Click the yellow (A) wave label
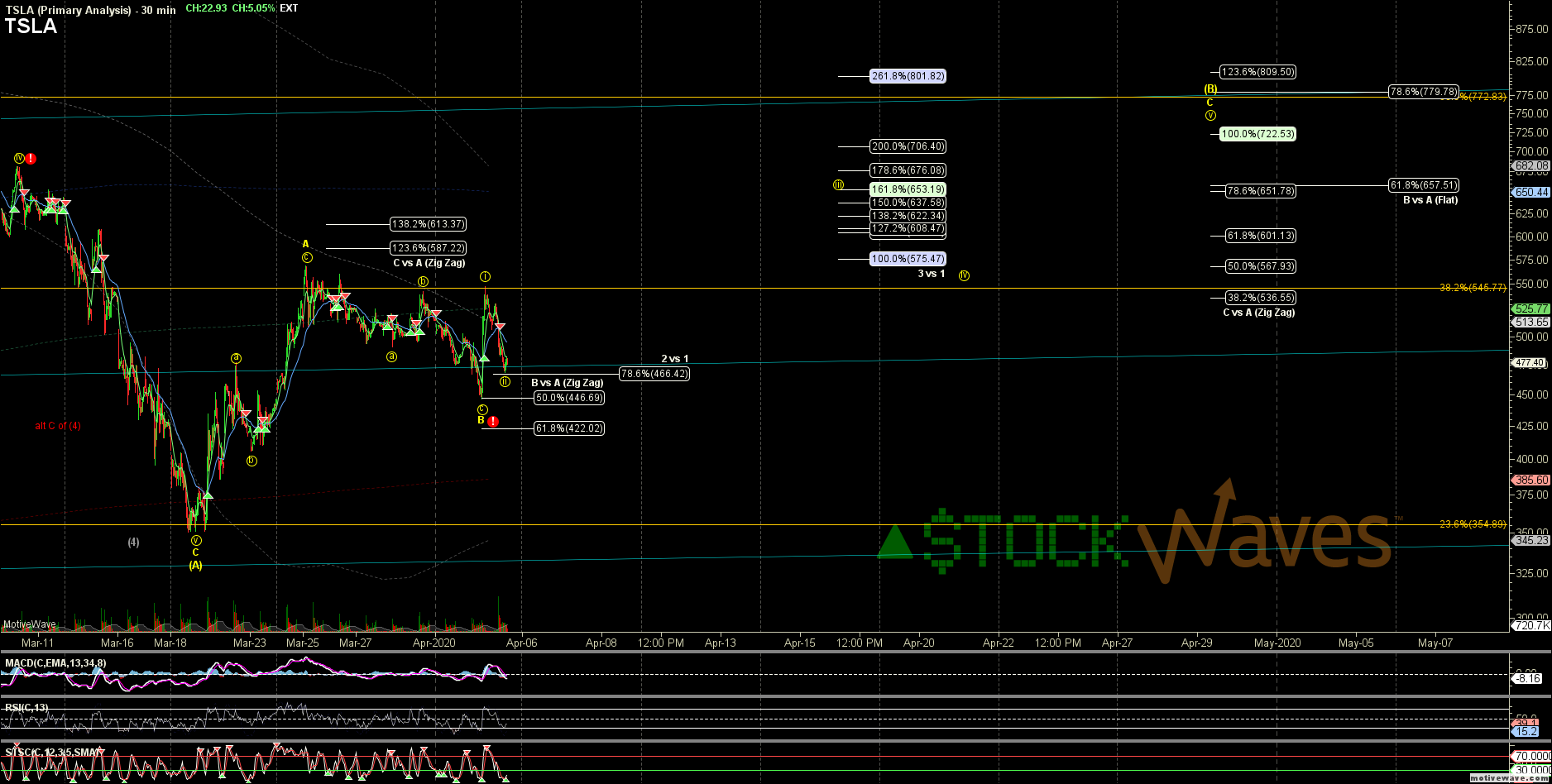 click(x=196, y=565)
